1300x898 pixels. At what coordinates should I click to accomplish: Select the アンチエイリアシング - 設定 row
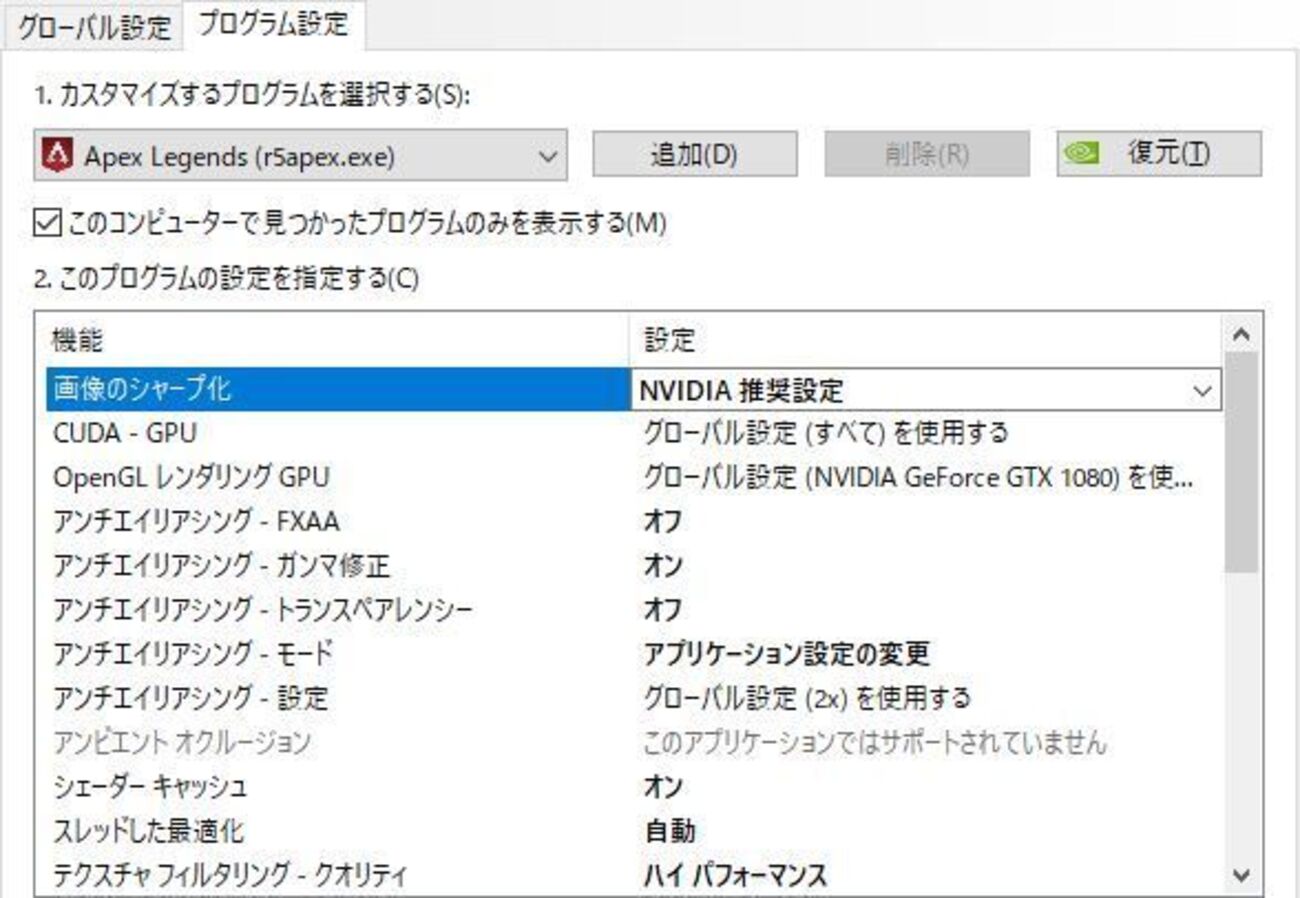coord(634,697)
